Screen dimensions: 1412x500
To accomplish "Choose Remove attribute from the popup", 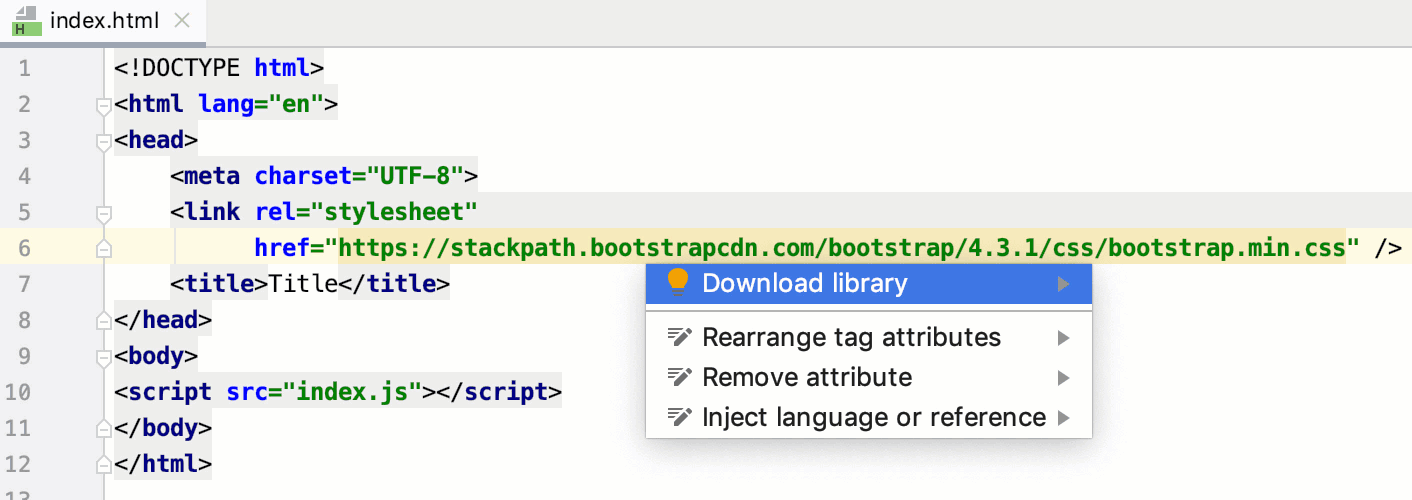I will (x=807, y=377).
